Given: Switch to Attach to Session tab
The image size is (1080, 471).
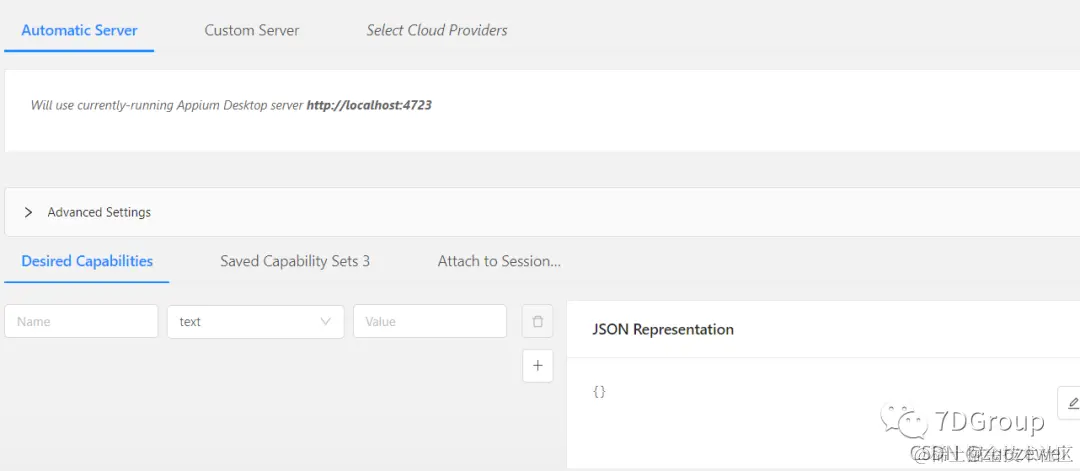Looking at the screenshot, I should (x=499, y=261).
